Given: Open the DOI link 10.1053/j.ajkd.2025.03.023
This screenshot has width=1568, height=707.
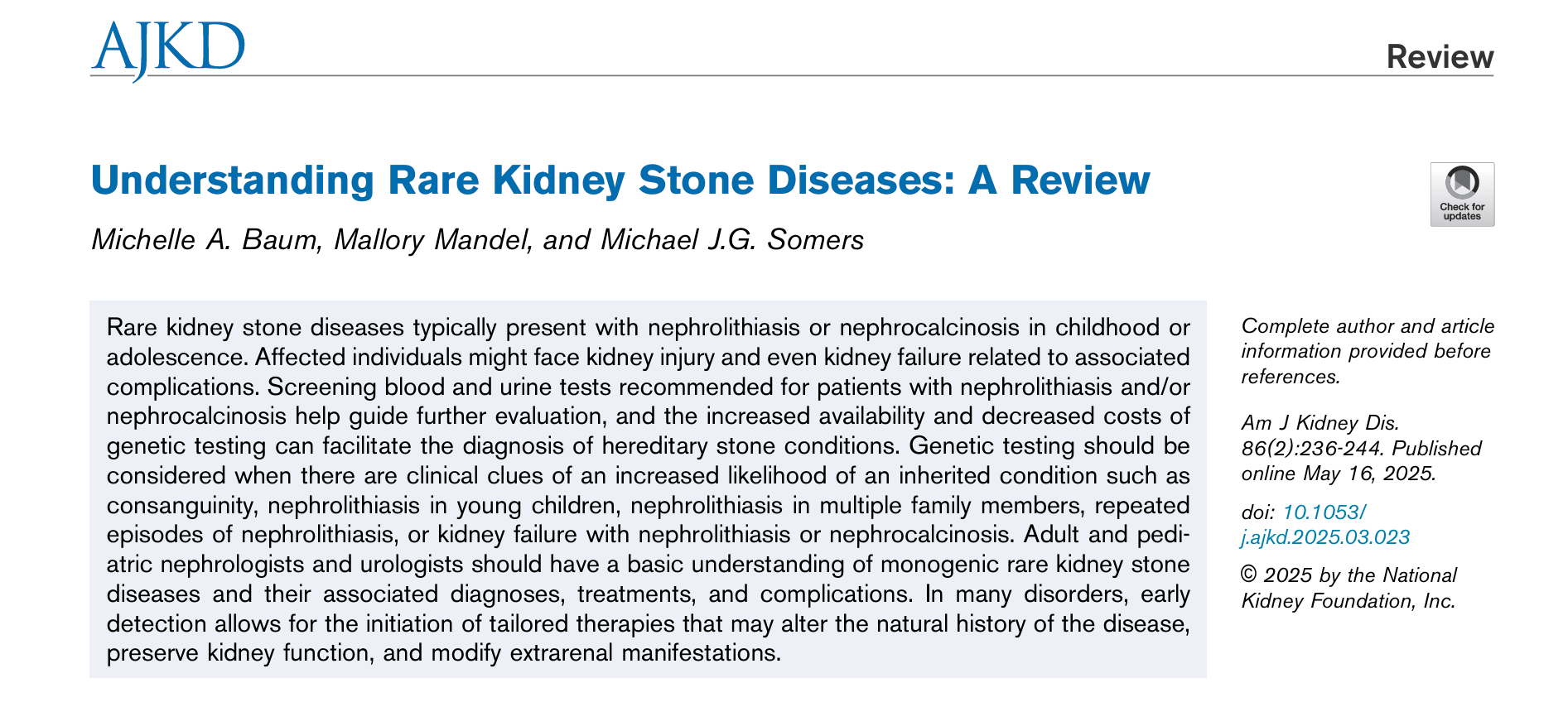Looking at the screenshot, I should tap(1325, 525).
